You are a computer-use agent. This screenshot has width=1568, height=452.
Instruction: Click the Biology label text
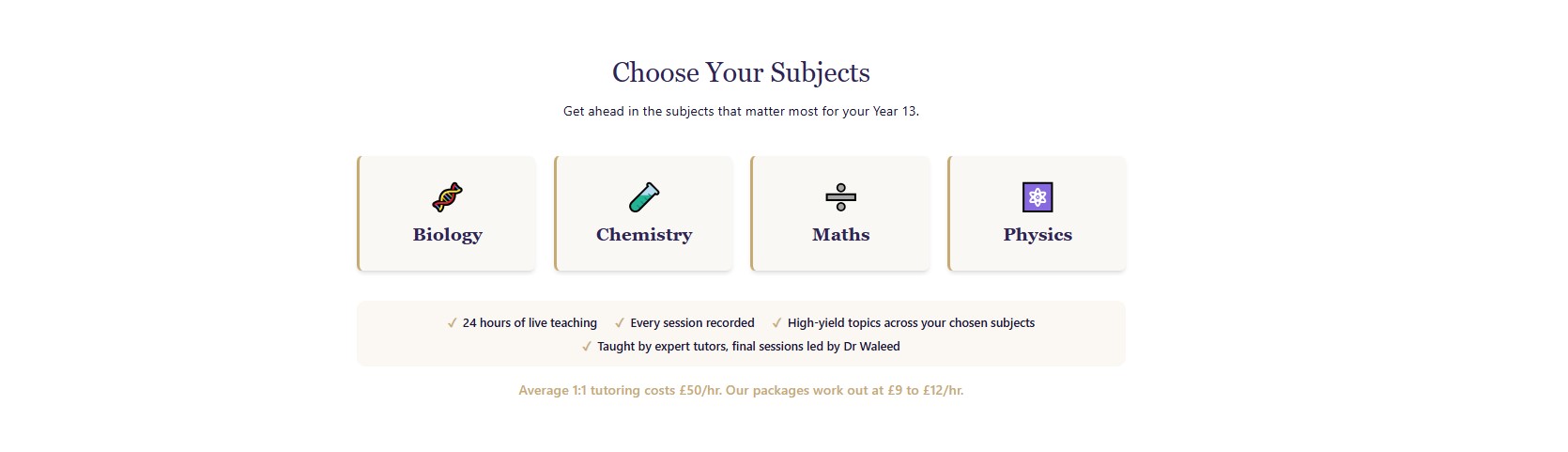(x=447, y=235)
